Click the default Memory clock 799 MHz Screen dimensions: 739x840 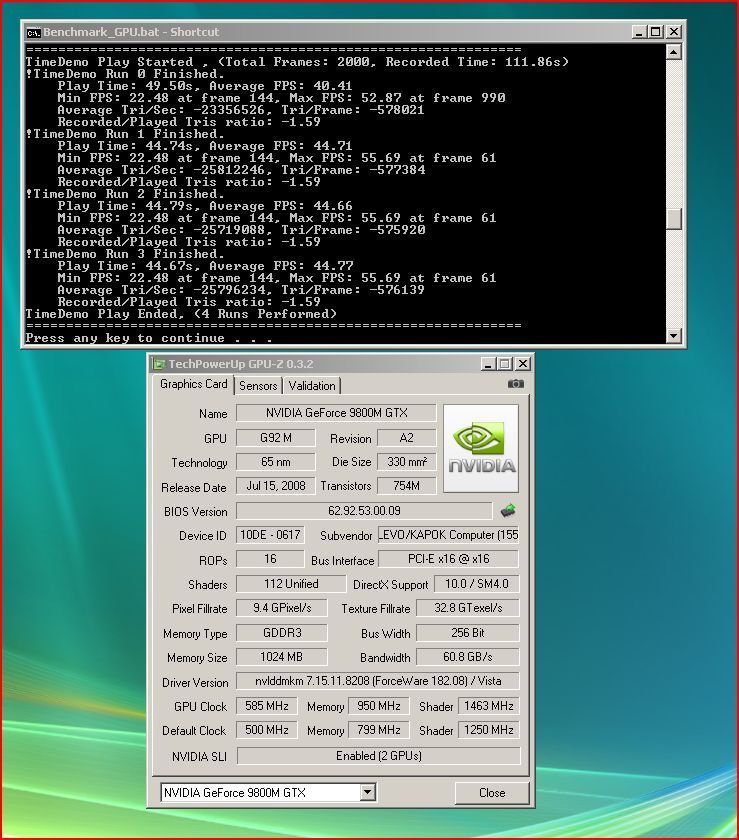[379, 730]
